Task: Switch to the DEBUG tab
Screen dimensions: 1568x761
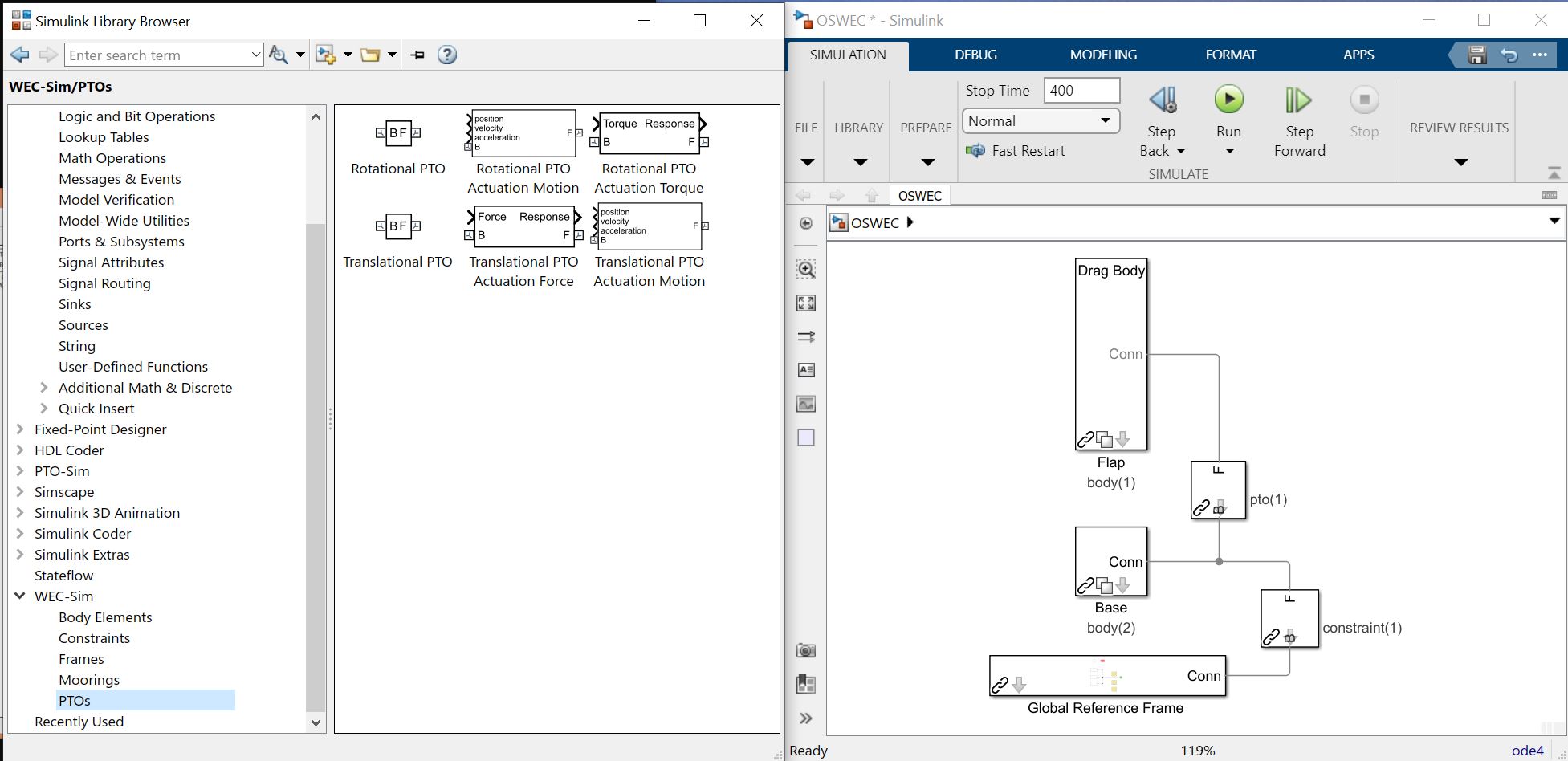Action: (x=975, y=55)
